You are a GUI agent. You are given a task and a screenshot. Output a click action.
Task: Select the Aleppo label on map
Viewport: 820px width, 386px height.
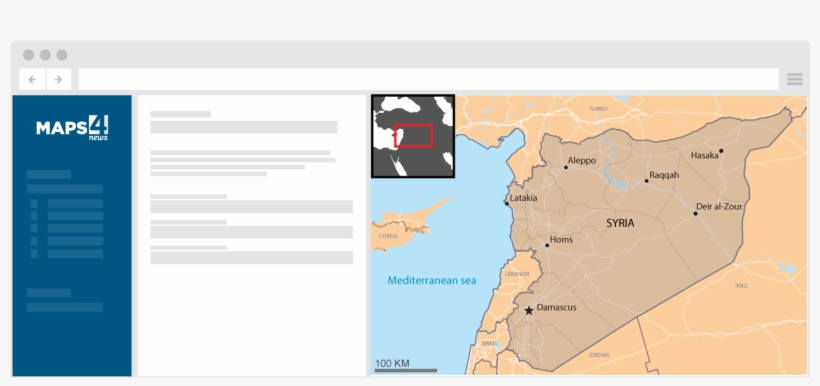(x=582, y=161)
